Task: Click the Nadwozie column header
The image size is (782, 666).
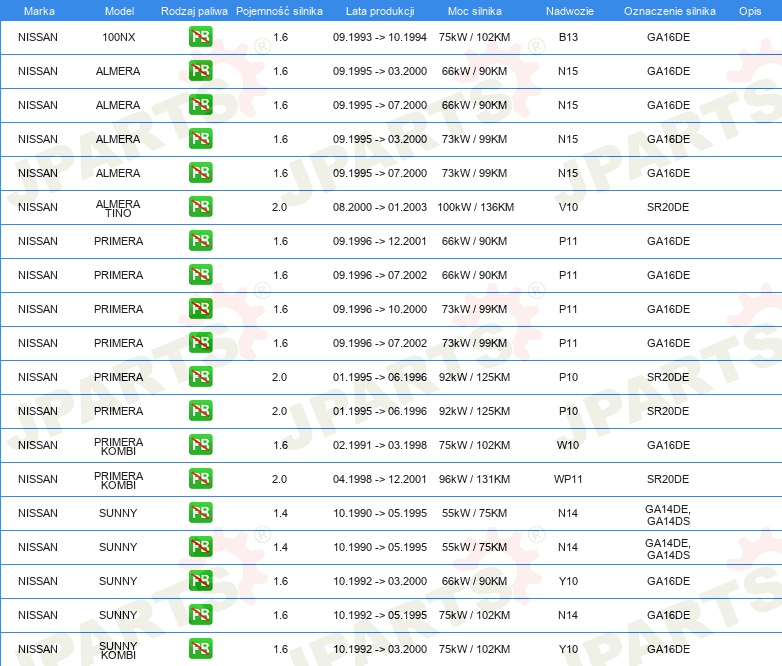Action: (x=570, y=11)
